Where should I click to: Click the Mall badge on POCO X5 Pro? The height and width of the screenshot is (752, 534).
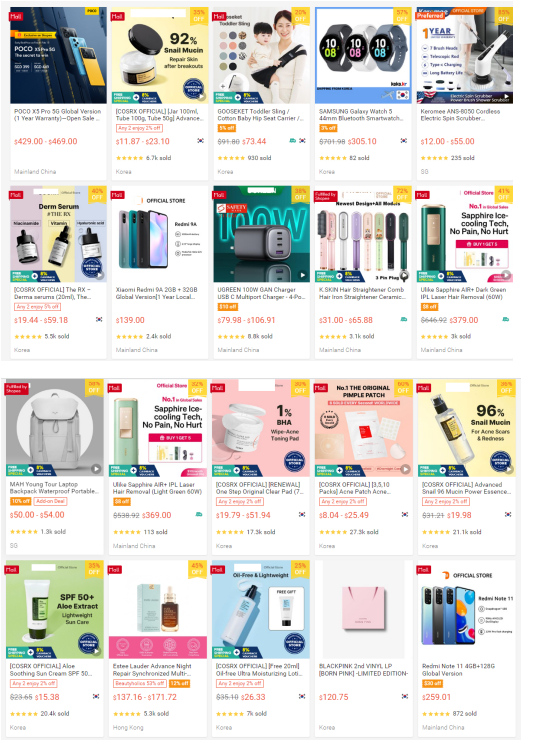click(x=16, y=16)
